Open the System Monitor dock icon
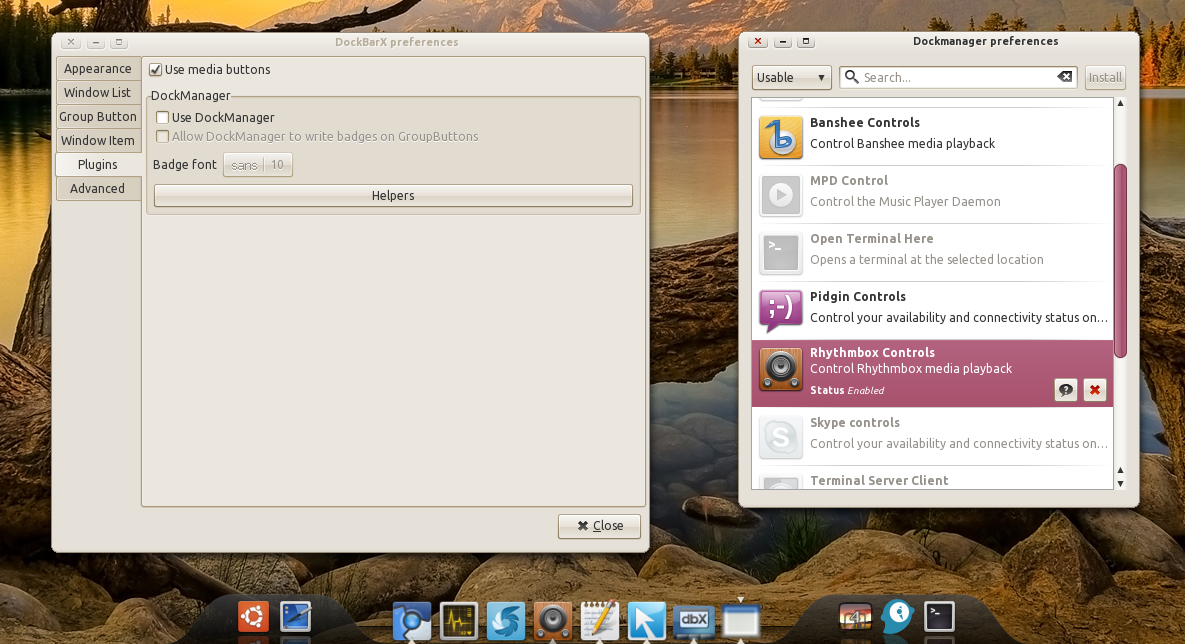This screenshot has height=644, width=1185. (x=459, y=621)
